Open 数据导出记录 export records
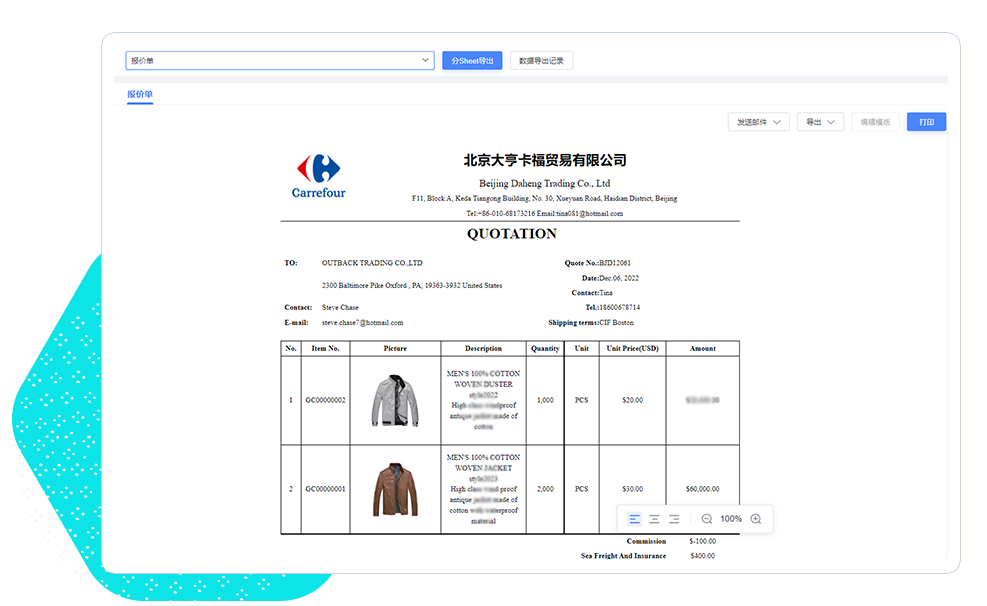Screen dimensions: 987x606 pyautogui.click(x=541, y=61)
